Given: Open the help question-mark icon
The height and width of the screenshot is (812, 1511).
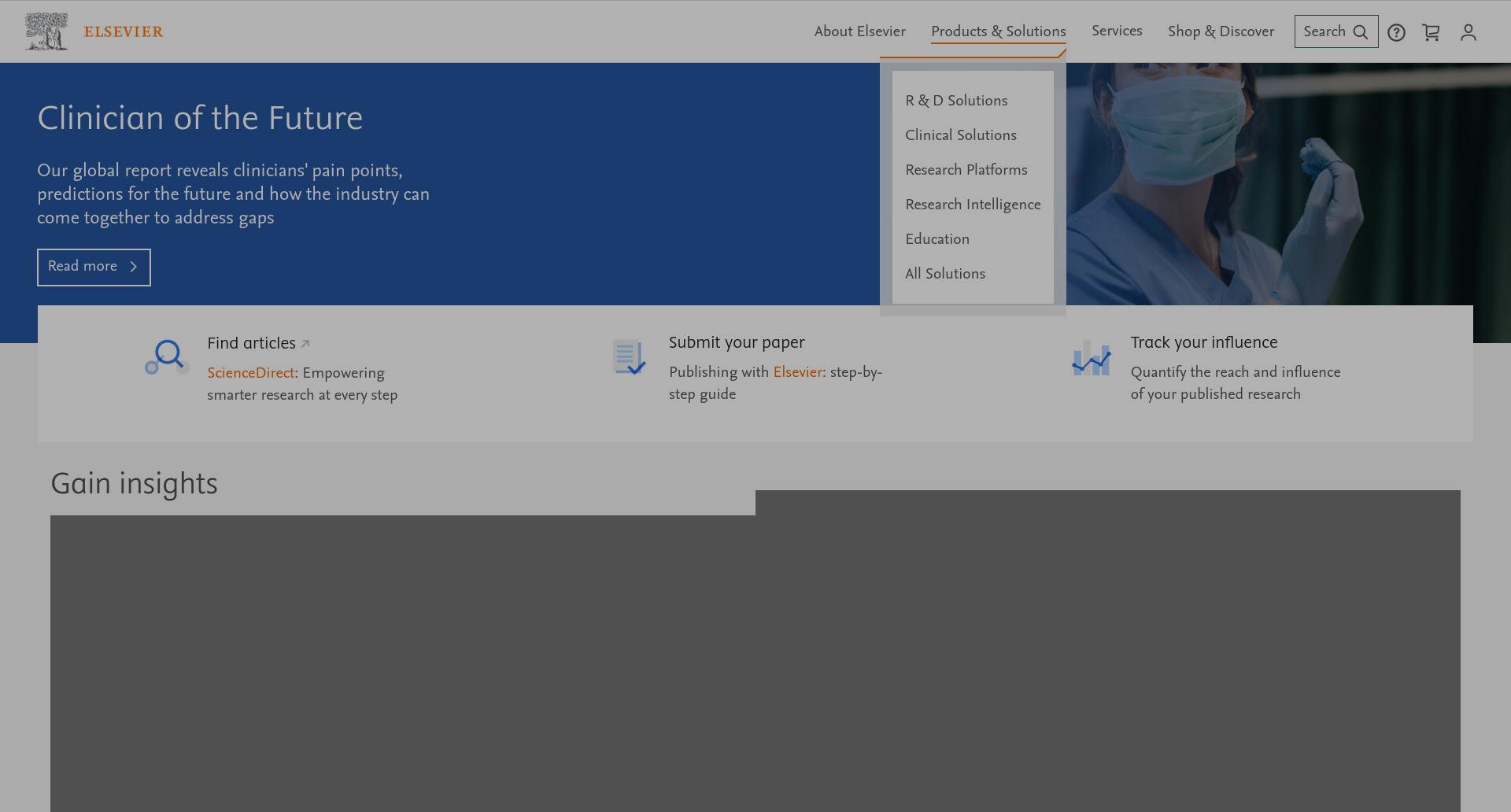Looking at the screenshot, I should [1396, 32].
